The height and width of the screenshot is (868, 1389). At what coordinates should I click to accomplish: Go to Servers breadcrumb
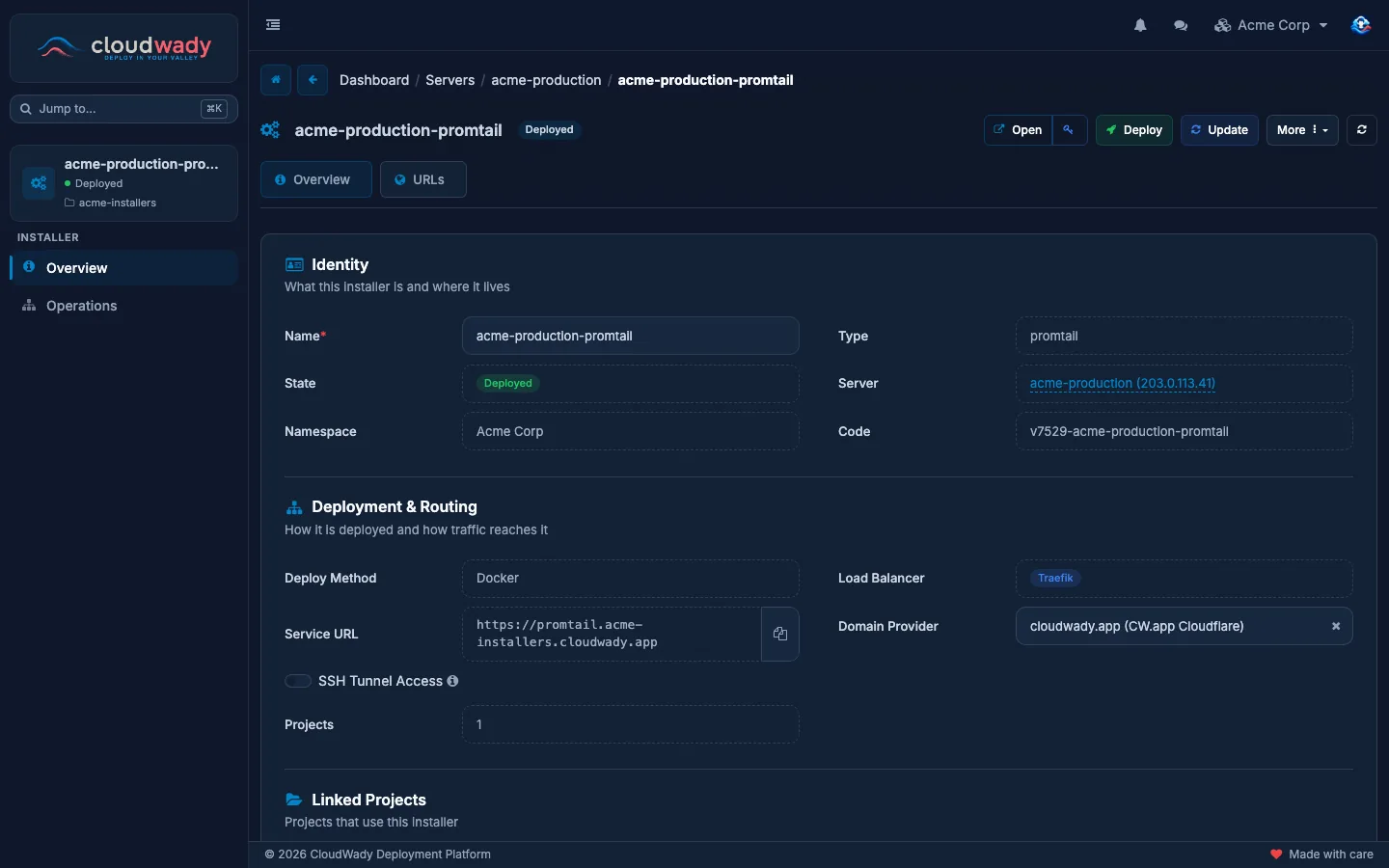tap(450, 80)
